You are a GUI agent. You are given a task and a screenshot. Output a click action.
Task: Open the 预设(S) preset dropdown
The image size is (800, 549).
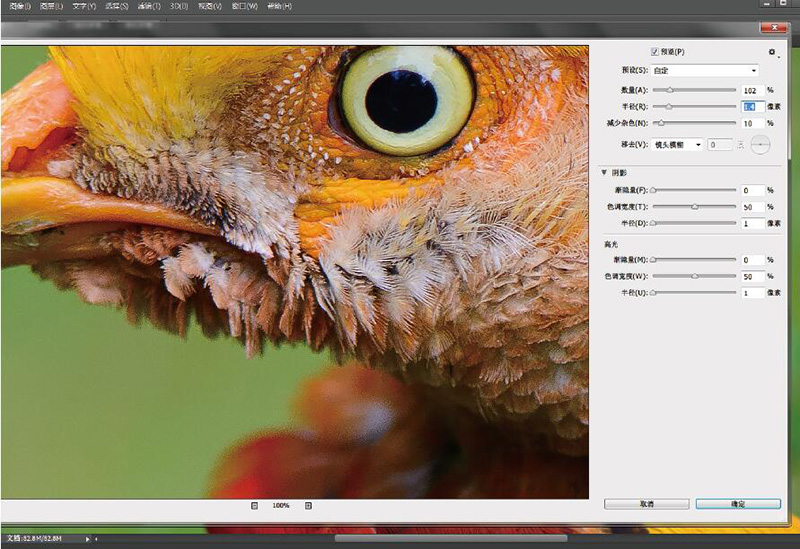pyautogui.click(x=705, y=71)
